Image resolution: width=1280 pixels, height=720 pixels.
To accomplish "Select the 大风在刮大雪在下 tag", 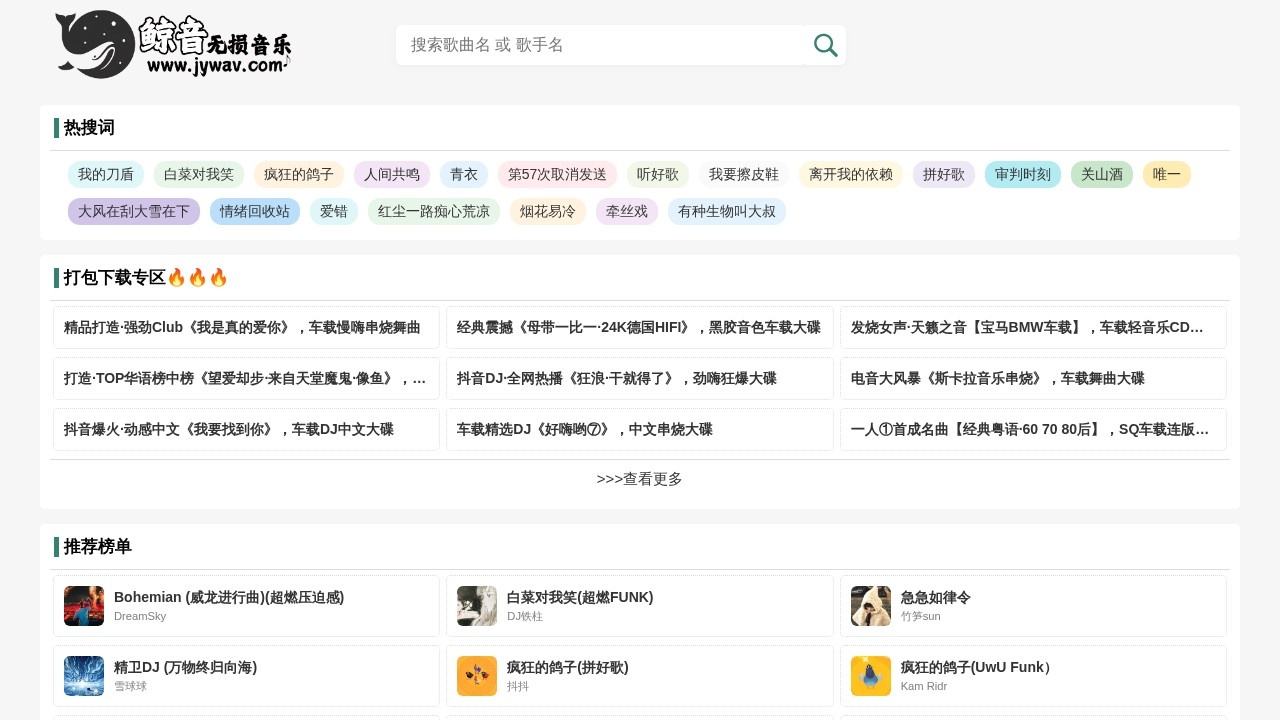I will [133, 211].
